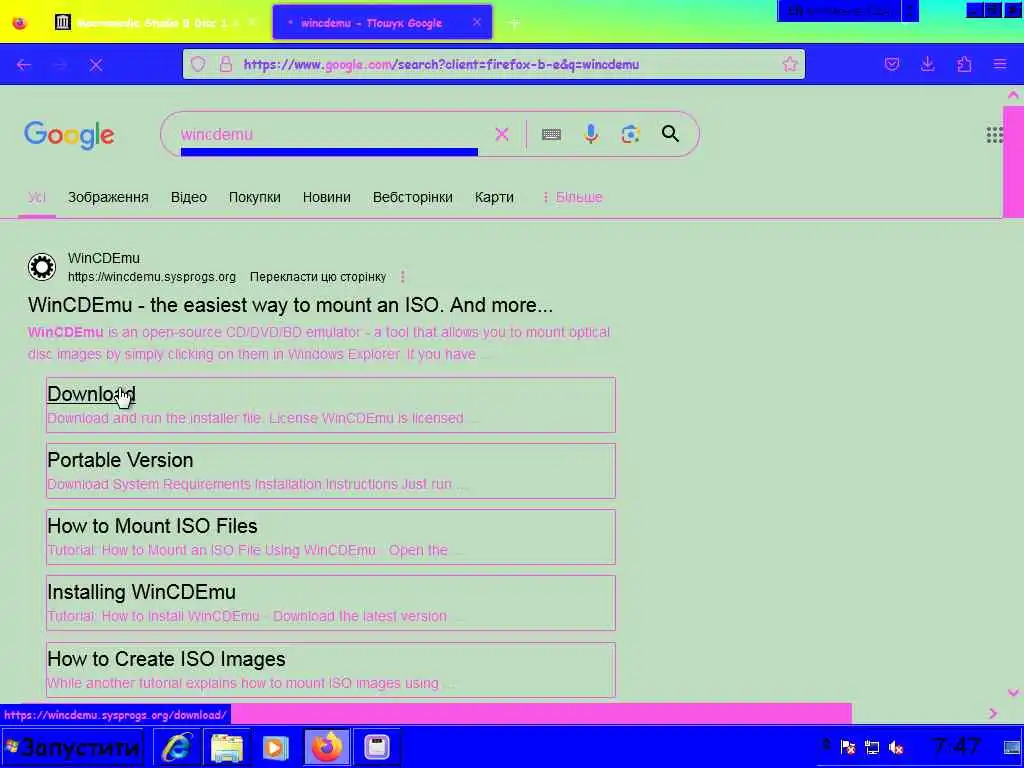Click the WinCDEmu site gear favicon
This screenshot has width=1024, height=768.
[42, 267]
